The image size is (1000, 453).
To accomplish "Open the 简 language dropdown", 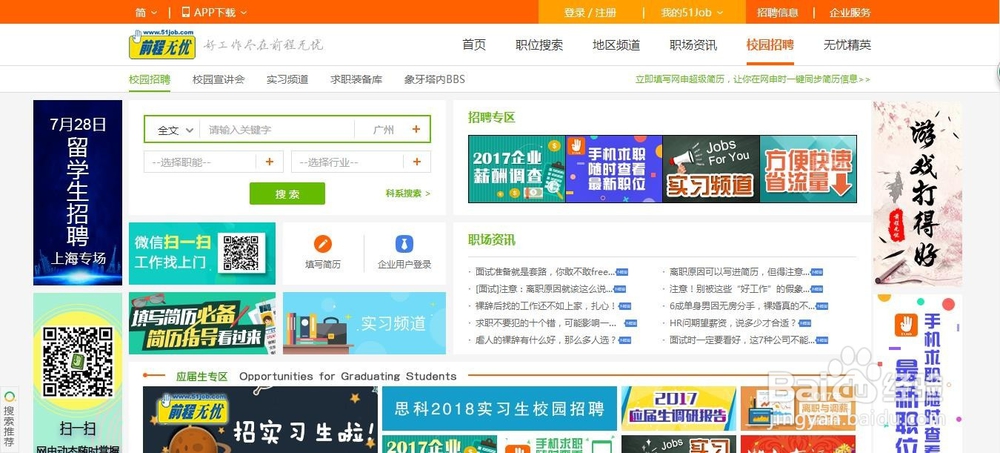I will [146, 12].
